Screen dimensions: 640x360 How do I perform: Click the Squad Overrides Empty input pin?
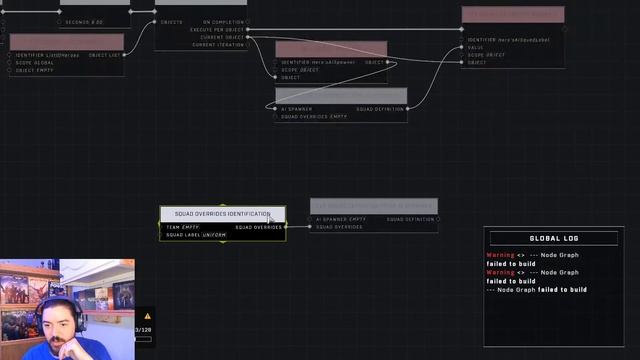coord(275,117)
